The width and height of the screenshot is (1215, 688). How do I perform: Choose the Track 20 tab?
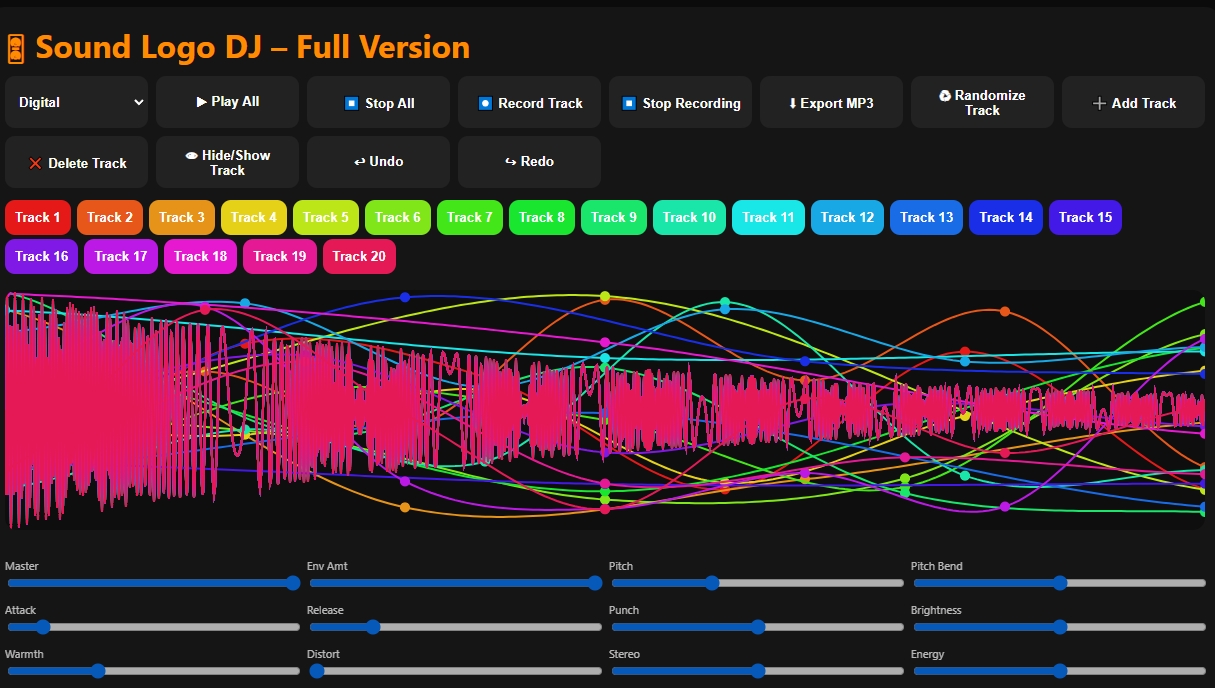coord(359,256)
